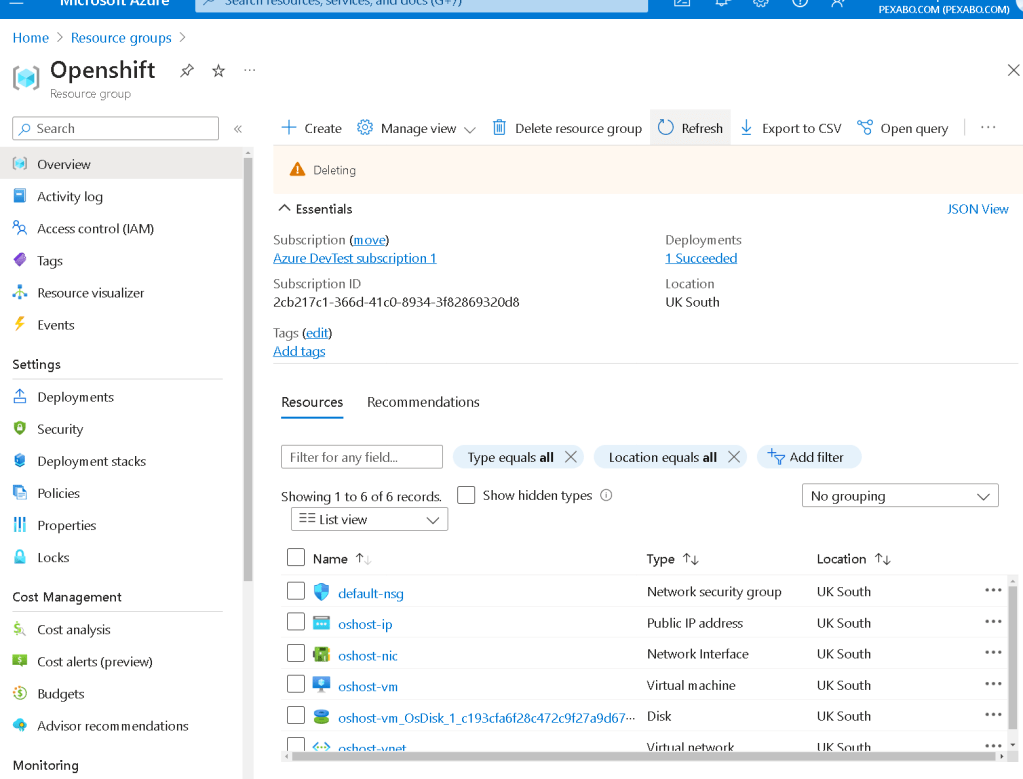The height and width of the screenshot is (779, 1023).
Task: Click the Access control (IAM) icon
Action: pos(20,228)
